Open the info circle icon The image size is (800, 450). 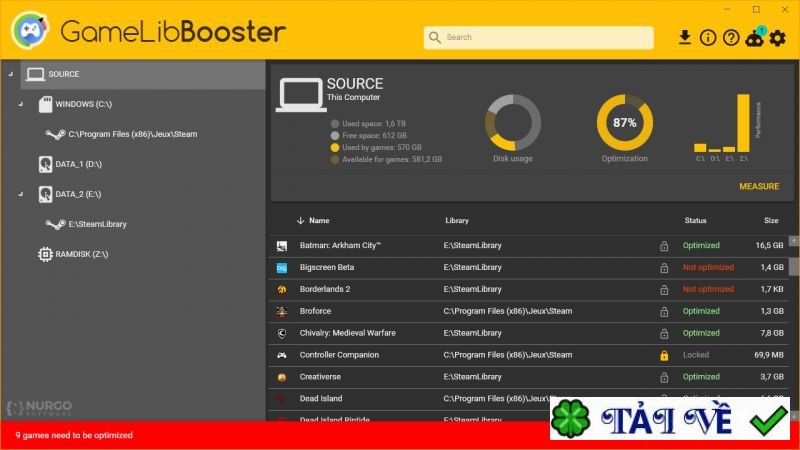tap(708, 37)
